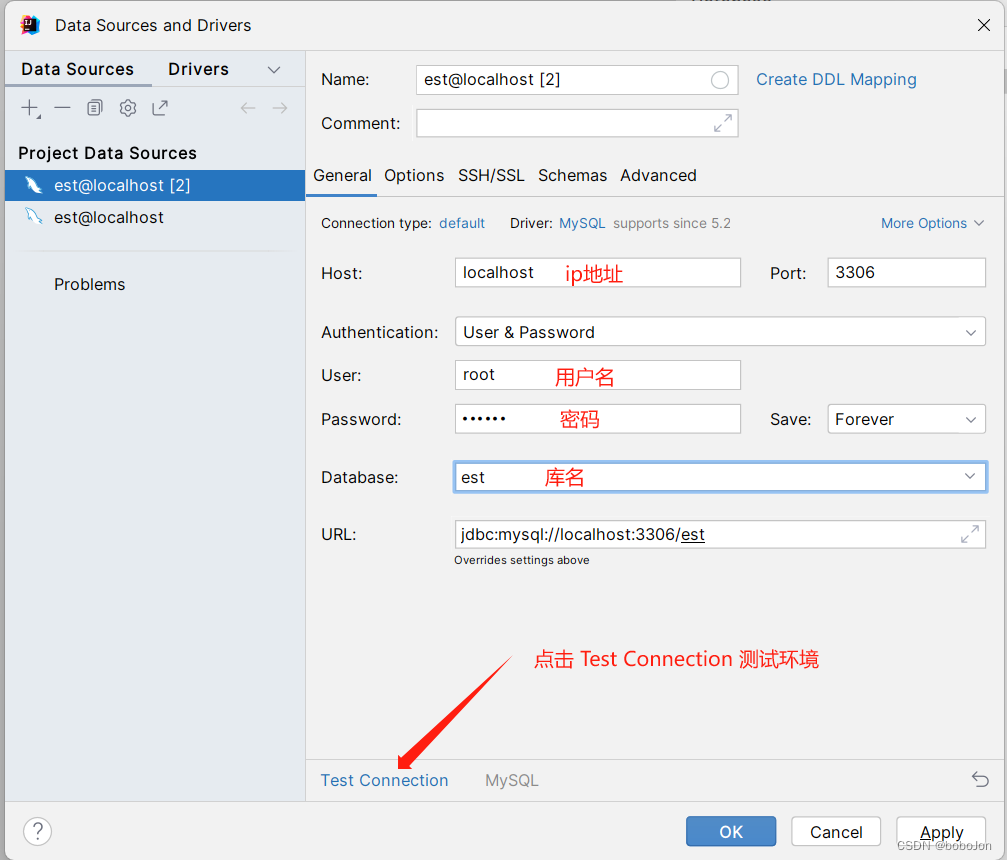Click the color circle in Name field

(720, 80)
